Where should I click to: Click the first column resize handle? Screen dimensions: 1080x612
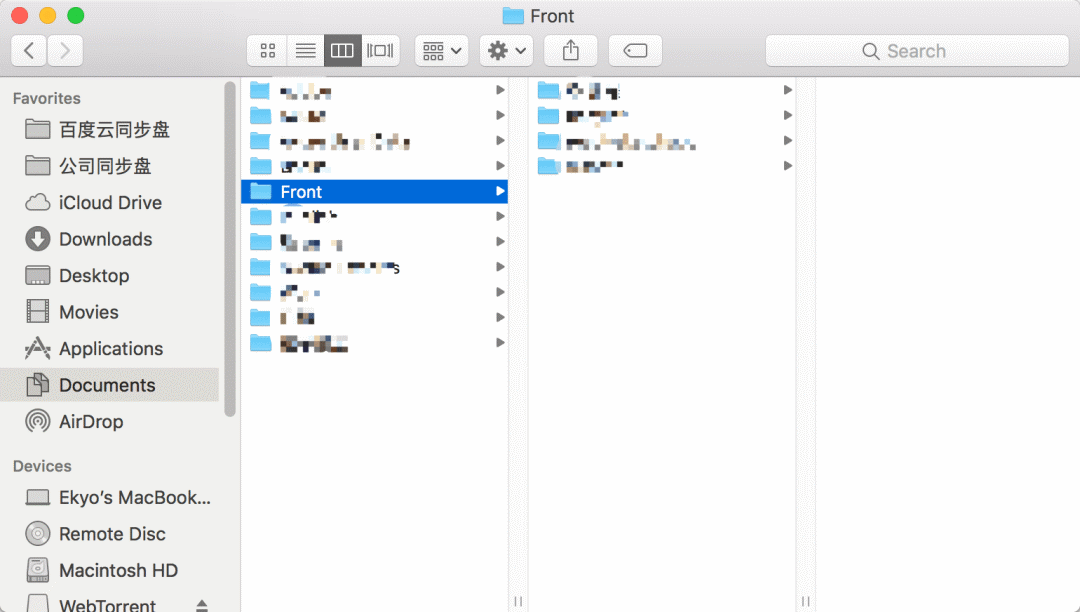(518, 602)
